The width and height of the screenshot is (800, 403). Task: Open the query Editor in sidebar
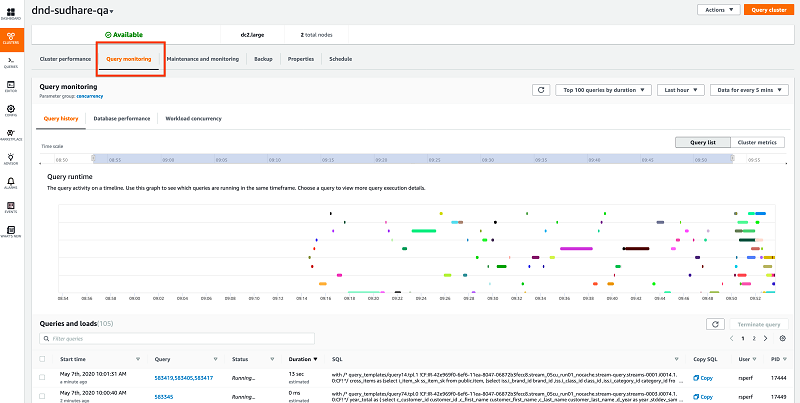11,87
